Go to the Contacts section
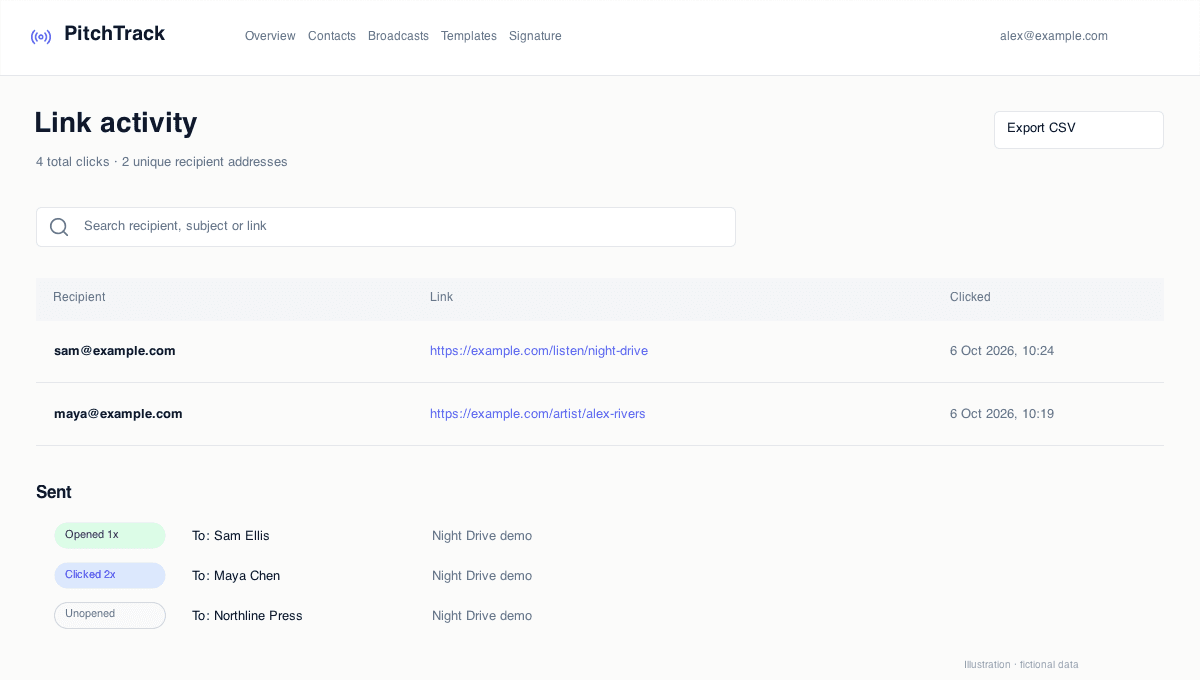This screenshot has width=1200, height=680. coord(332,36)
